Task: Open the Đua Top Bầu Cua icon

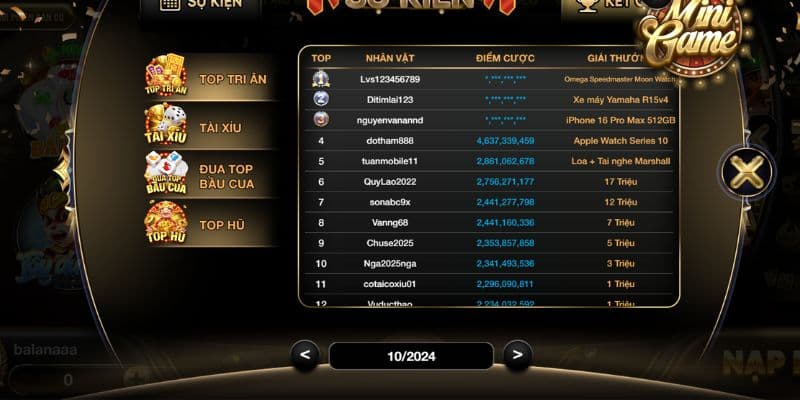Action: [166, 173]
